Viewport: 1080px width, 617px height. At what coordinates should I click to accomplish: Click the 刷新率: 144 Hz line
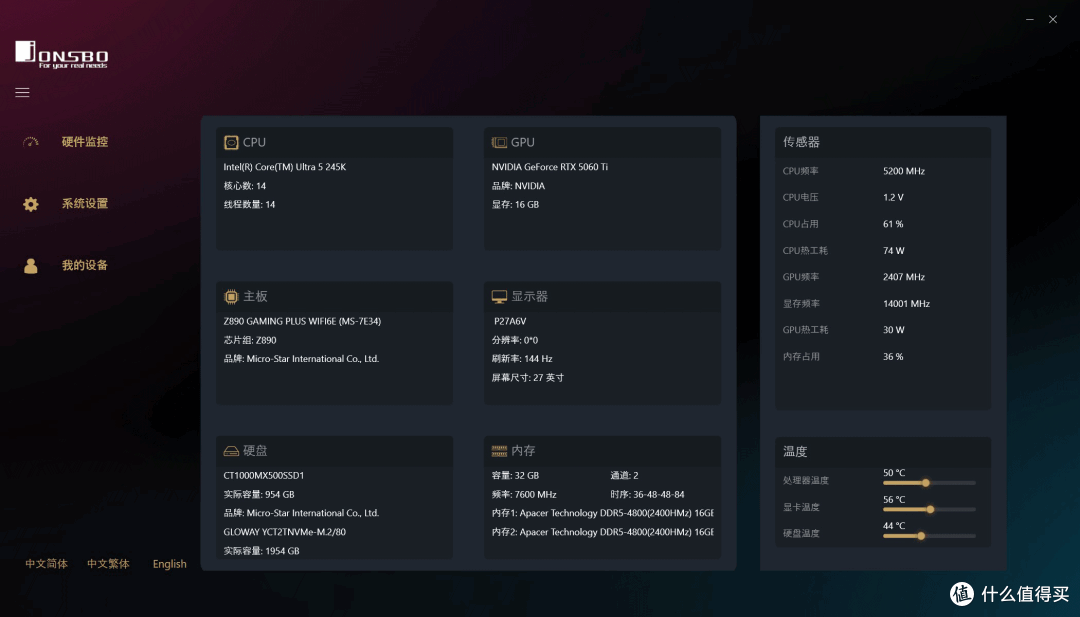tap(522, 359)
